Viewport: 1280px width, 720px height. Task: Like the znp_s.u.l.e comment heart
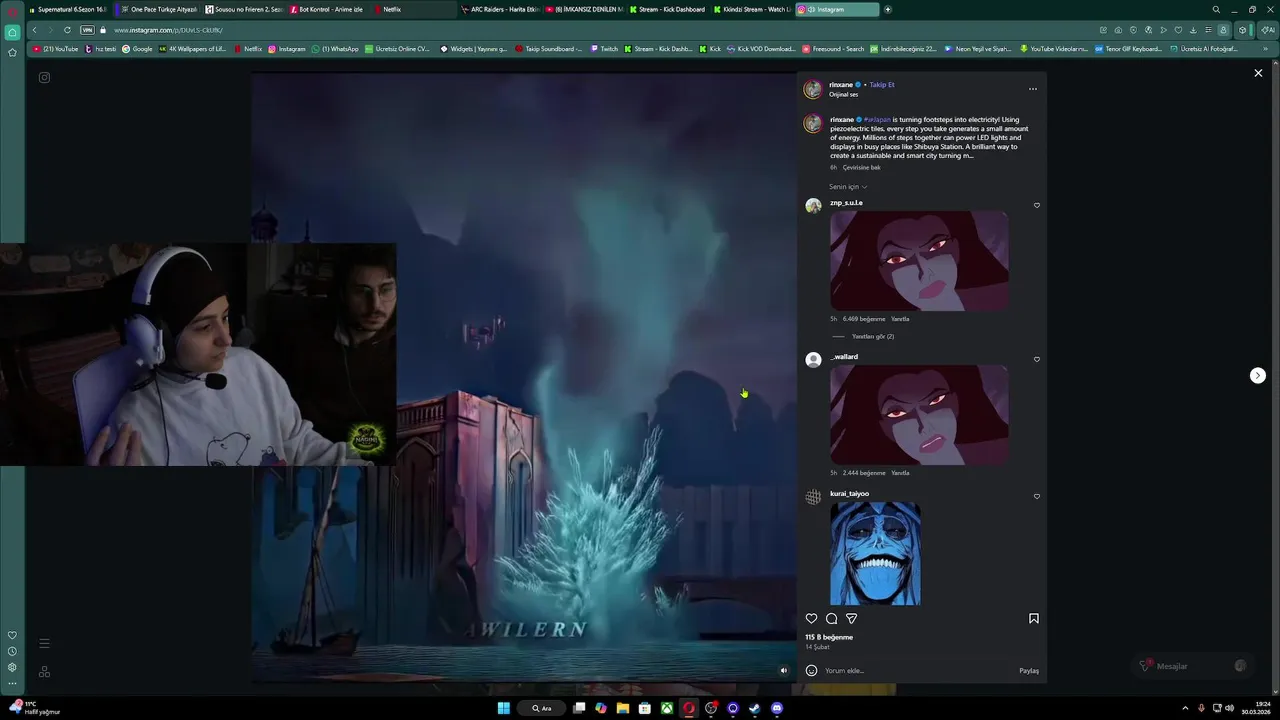(x=1036, y=205)
